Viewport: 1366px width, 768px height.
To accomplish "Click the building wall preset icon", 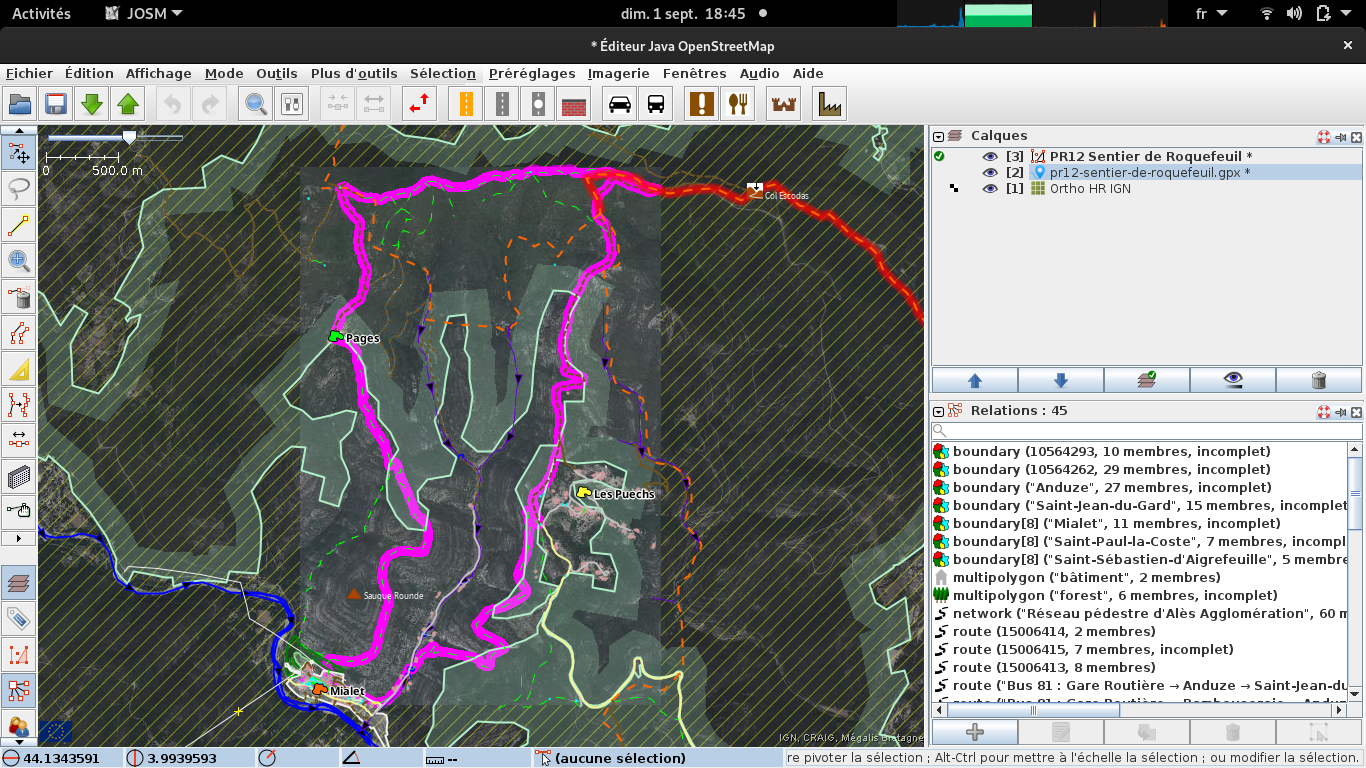I will pos(573,104).
